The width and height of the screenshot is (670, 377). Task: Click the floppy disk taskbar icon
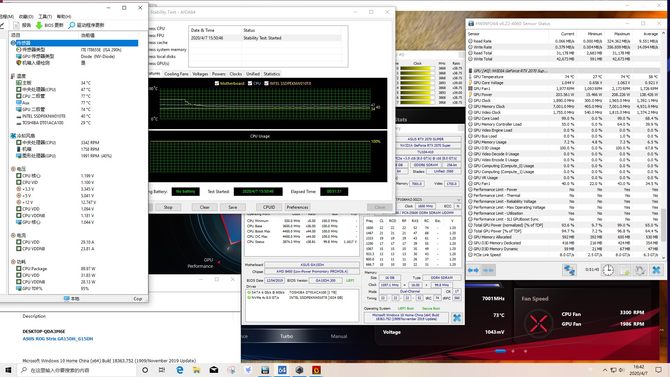pos(265,370)
